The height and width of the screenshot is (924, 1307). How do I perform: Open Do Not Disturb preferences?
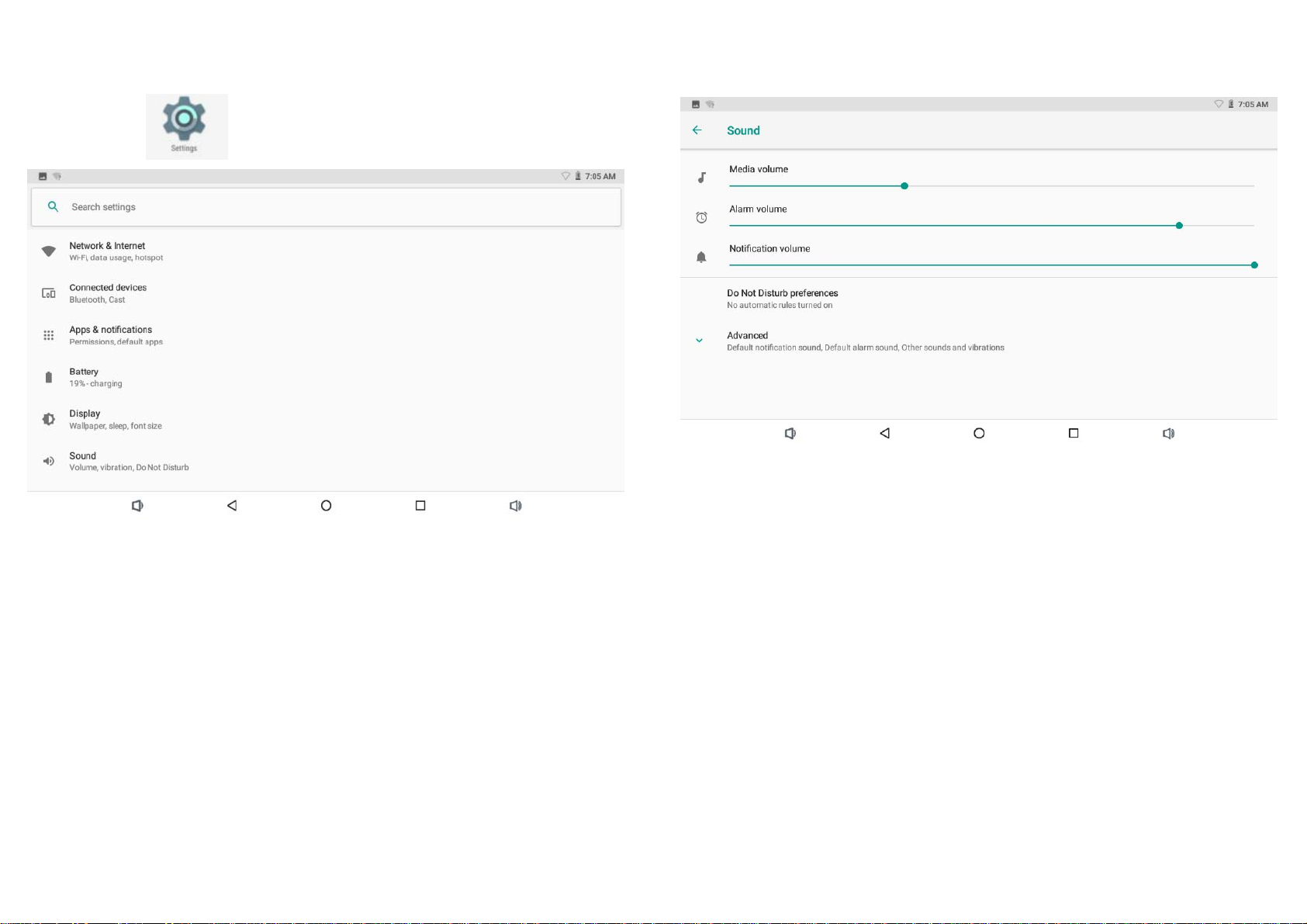point(782,299)
